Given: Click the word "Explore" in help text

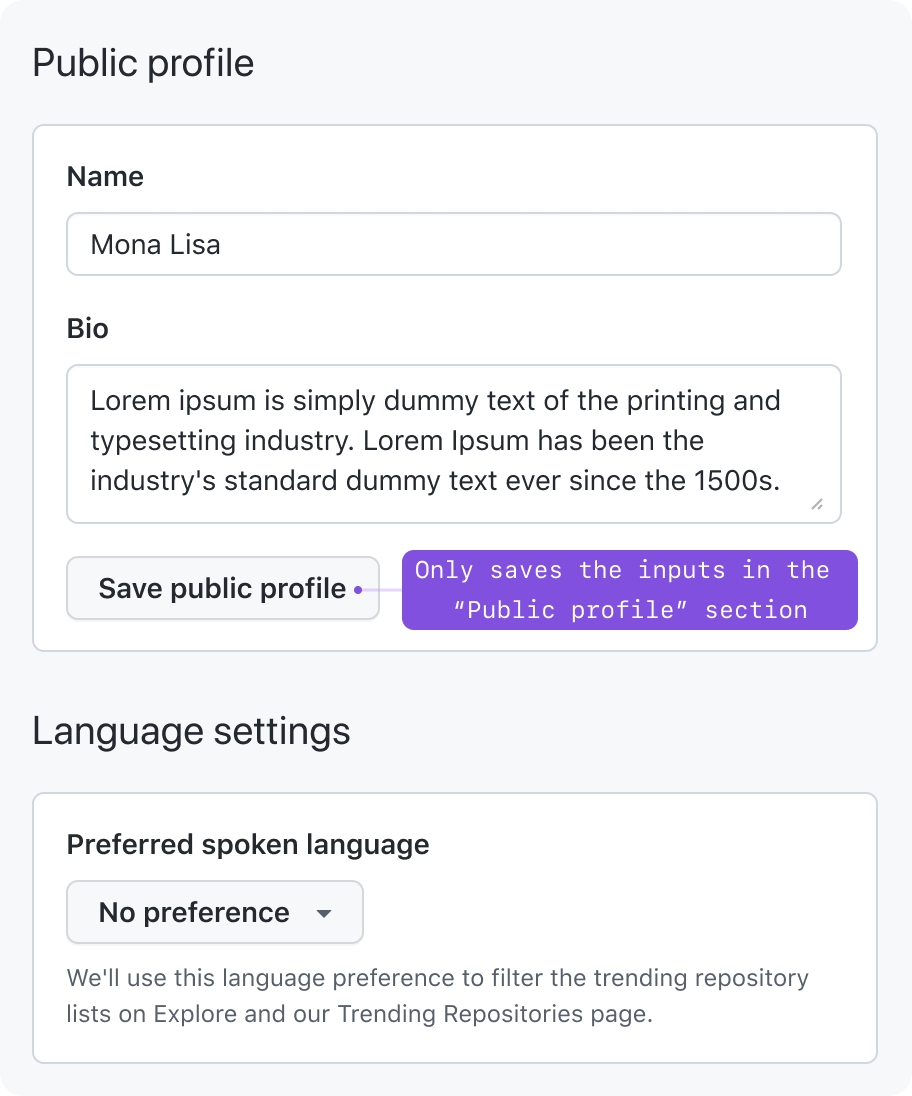Looking at the screenshot, I should click(x=195, y=1014).
